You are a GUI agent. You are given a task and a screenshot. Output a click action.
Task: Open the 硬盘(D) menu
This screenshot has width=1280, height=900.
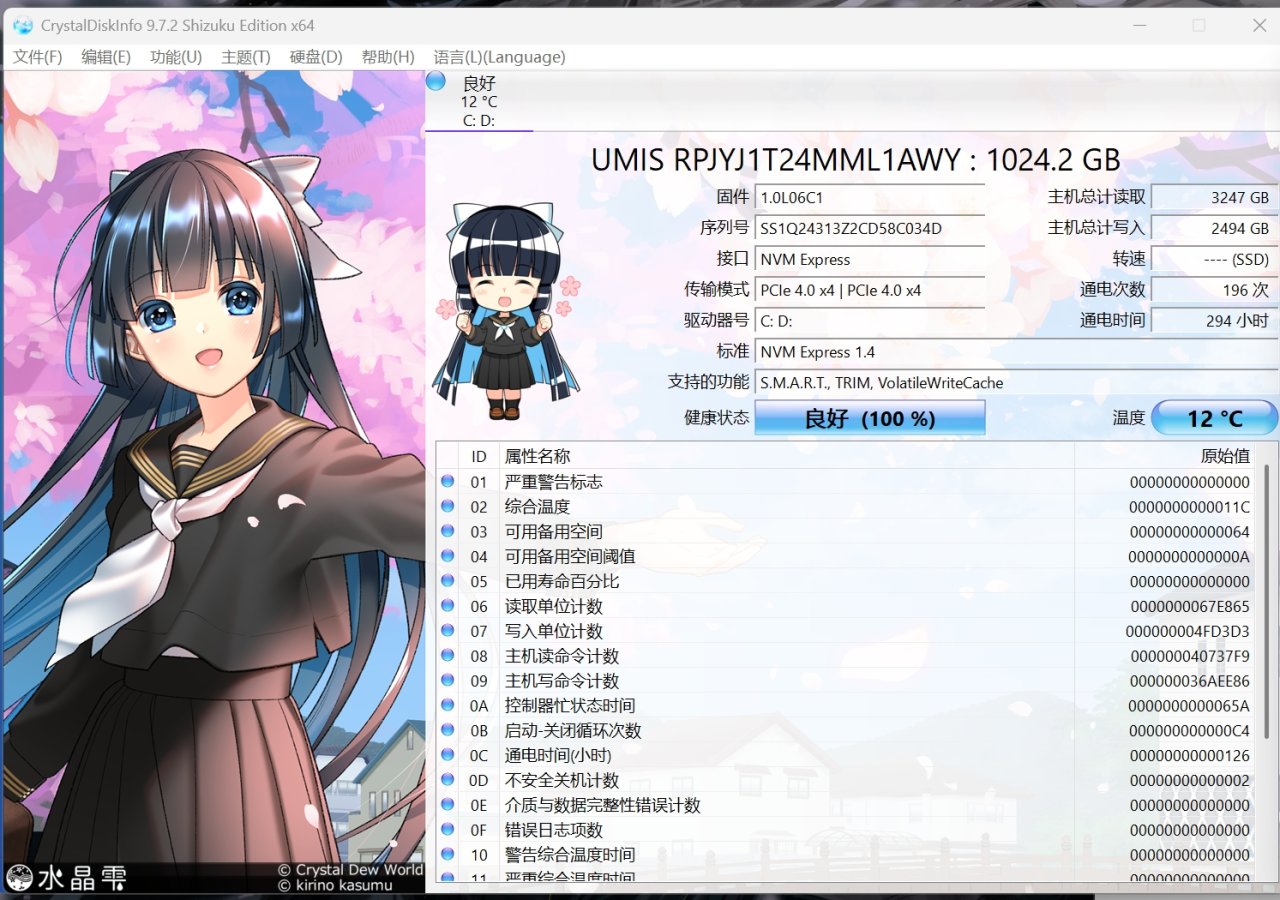(316, 57)
